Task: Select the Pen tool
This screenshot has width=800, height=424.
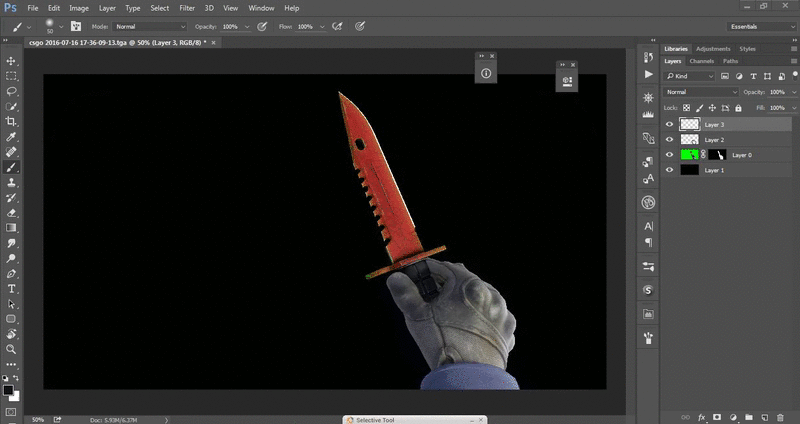Action: (x=11, y=273)
